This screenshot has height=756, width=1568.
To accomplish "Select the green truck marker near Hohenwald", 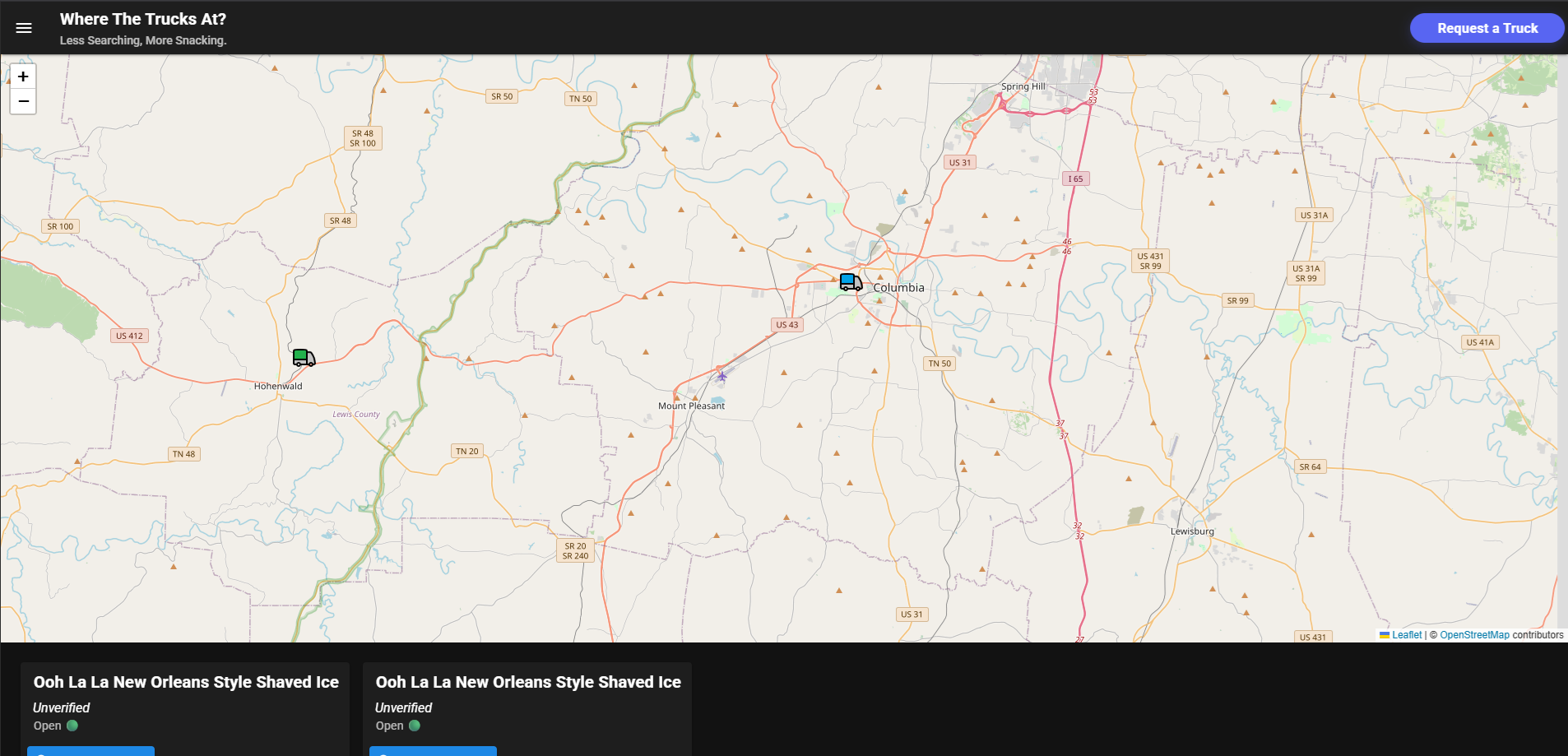I will [x=304, y=358].
